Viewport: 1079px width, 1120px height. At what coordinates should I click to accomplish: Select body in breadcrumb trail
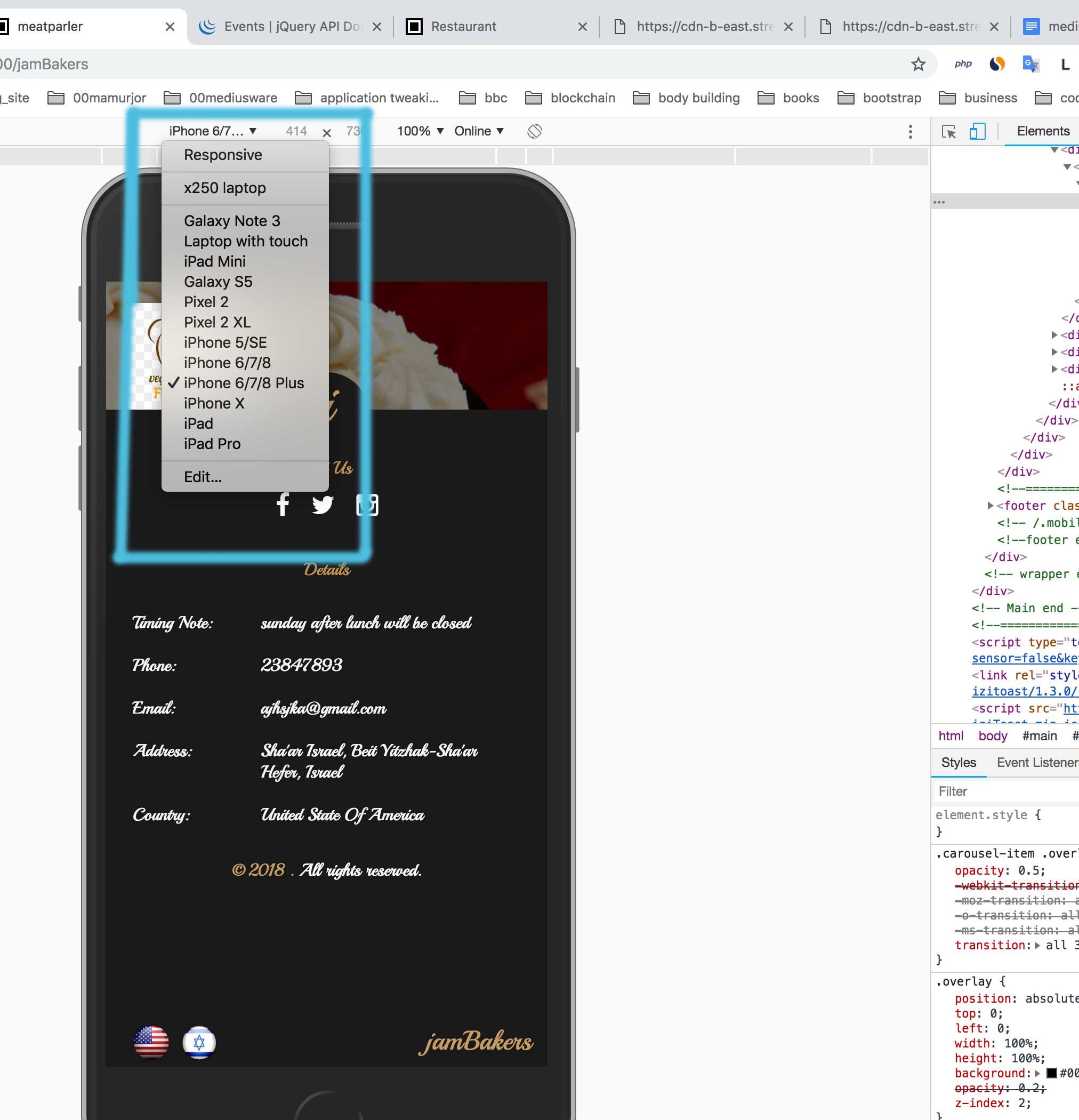pos(992,736)
